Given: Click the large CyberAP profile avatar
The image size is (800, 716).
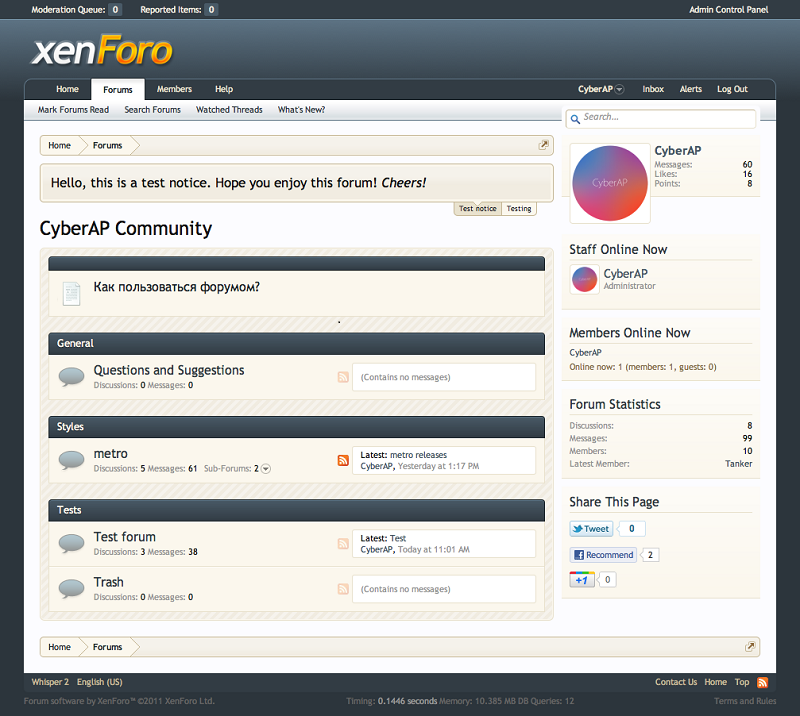Looking at the screenshot, I should click(x=610, y=183).
